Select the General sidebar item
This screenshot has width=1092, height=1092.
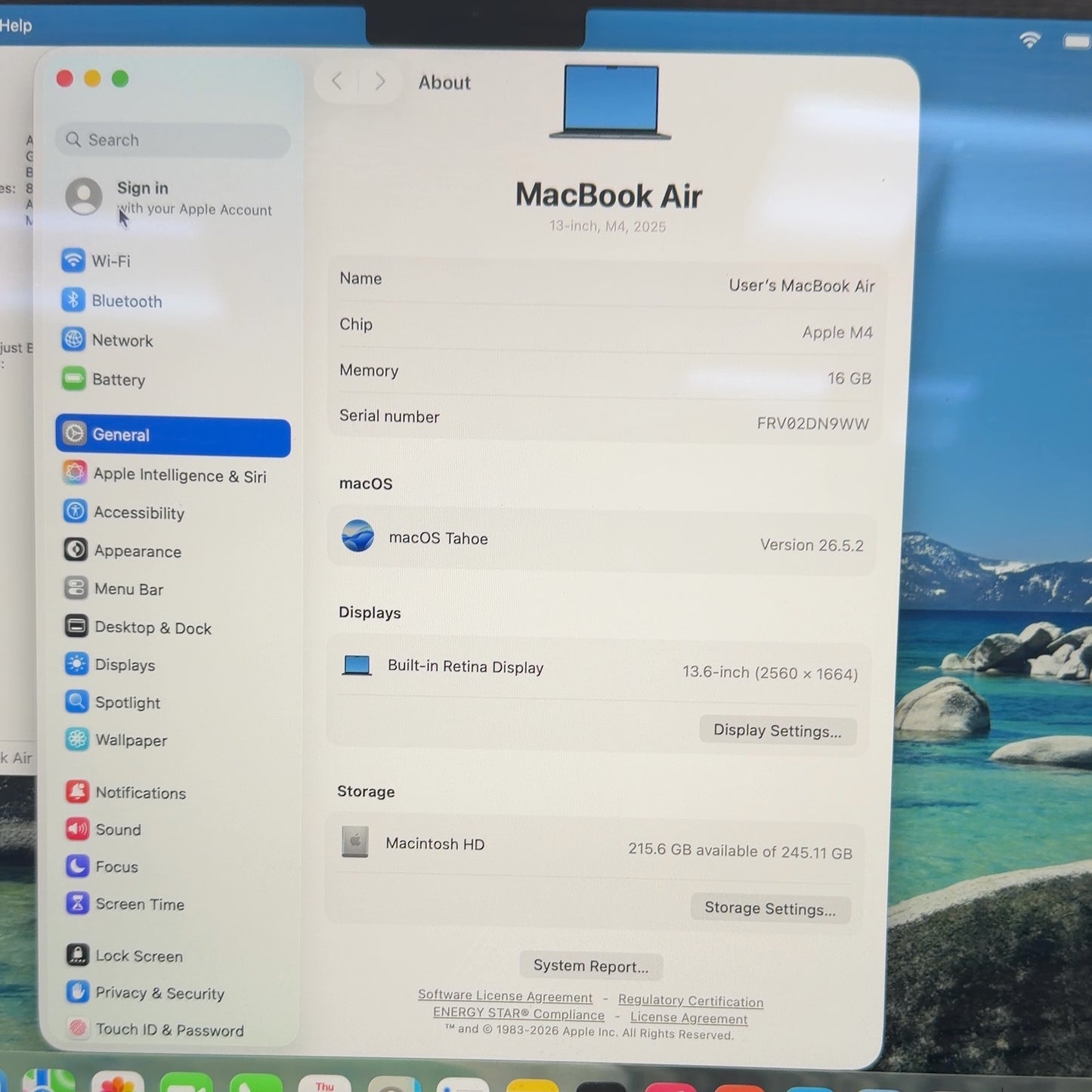point(173,436)
